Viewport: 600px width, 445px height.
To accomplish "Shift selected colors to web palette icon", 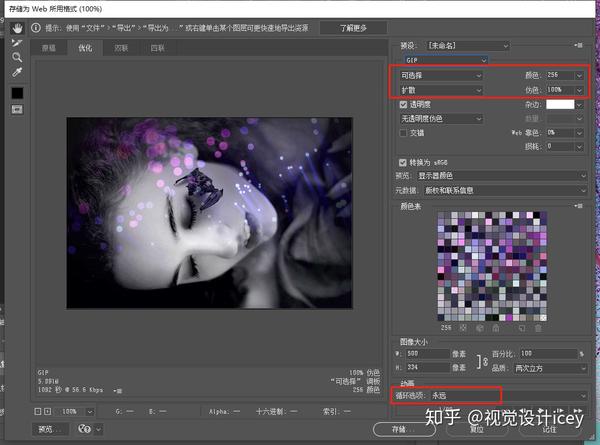I will [x=479, y=328].
